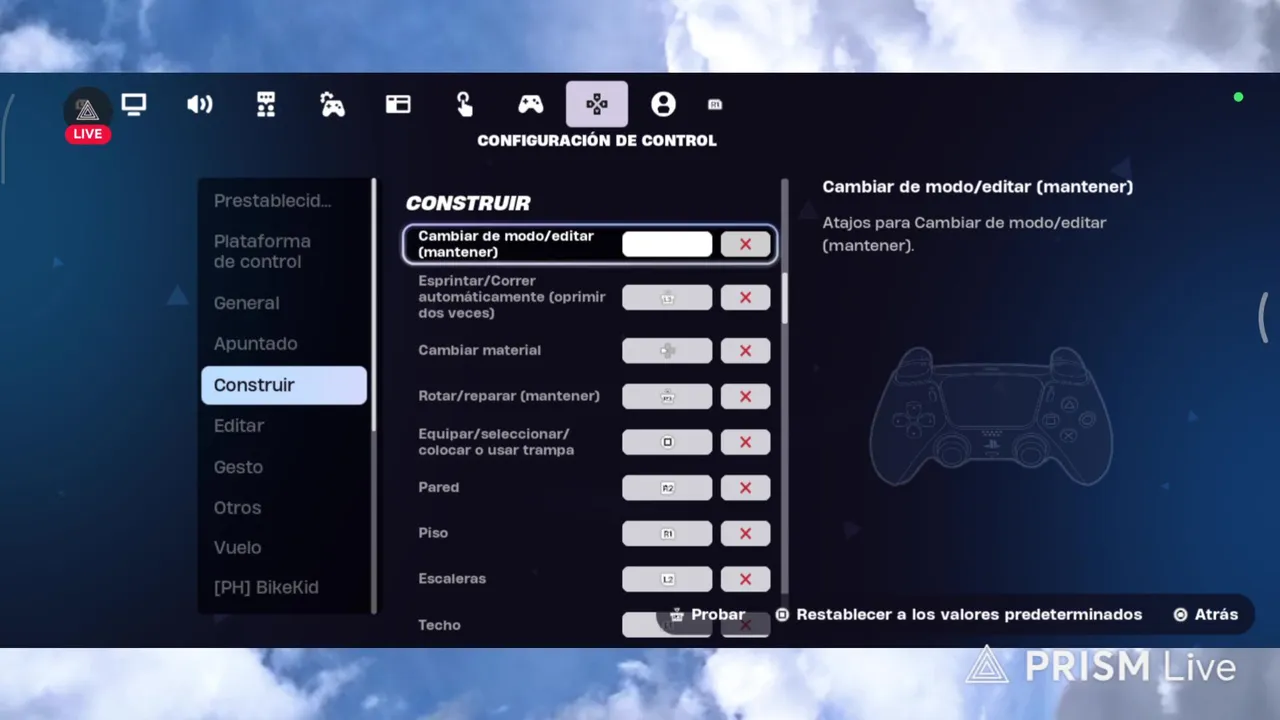Click Restablecer a los valores predeterminados
This screenshot has height=720, width=1280.
click(x=959, y=615)
